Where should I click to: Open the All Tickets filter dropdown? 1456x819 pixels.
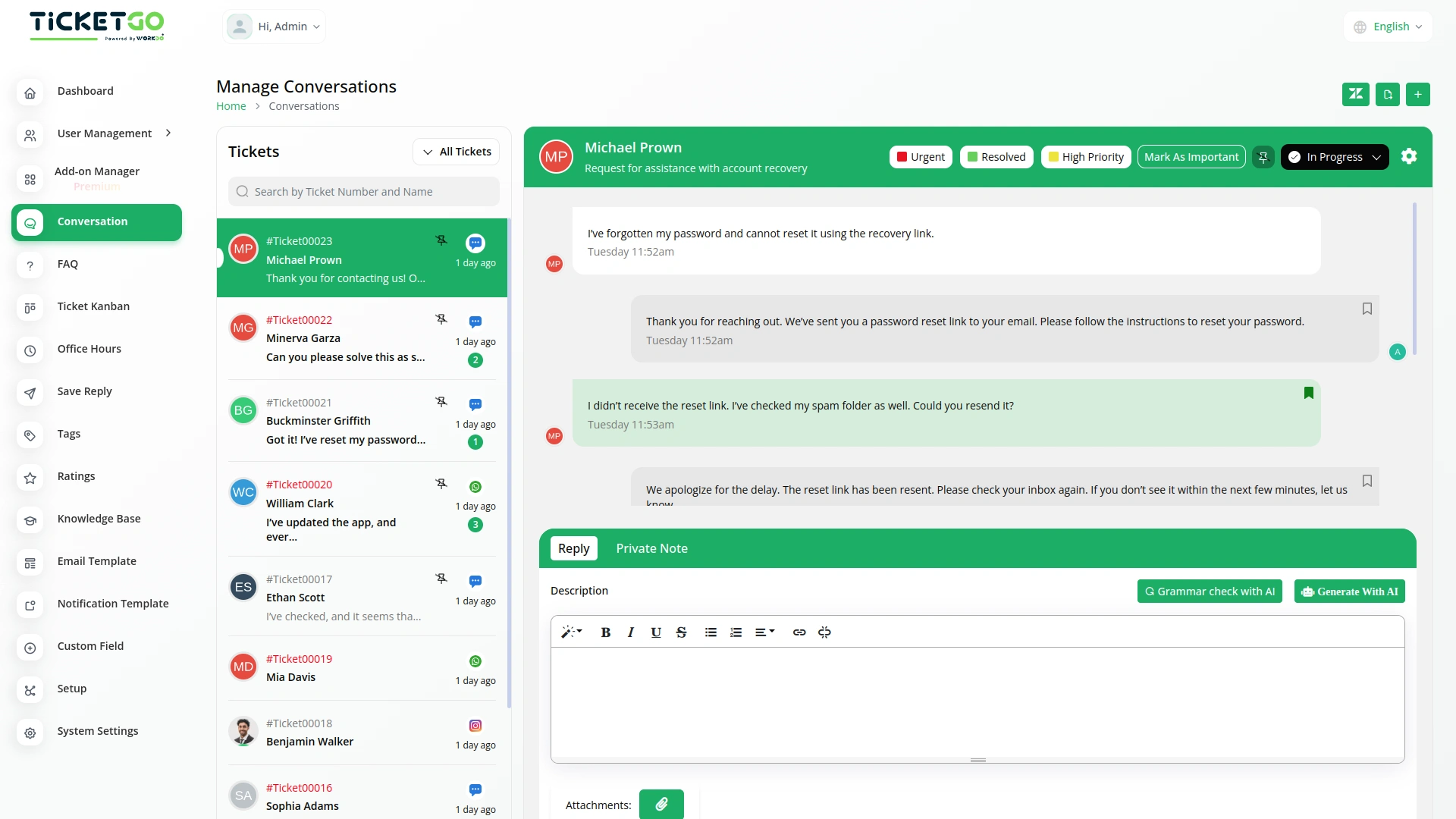tap(456, 151)
